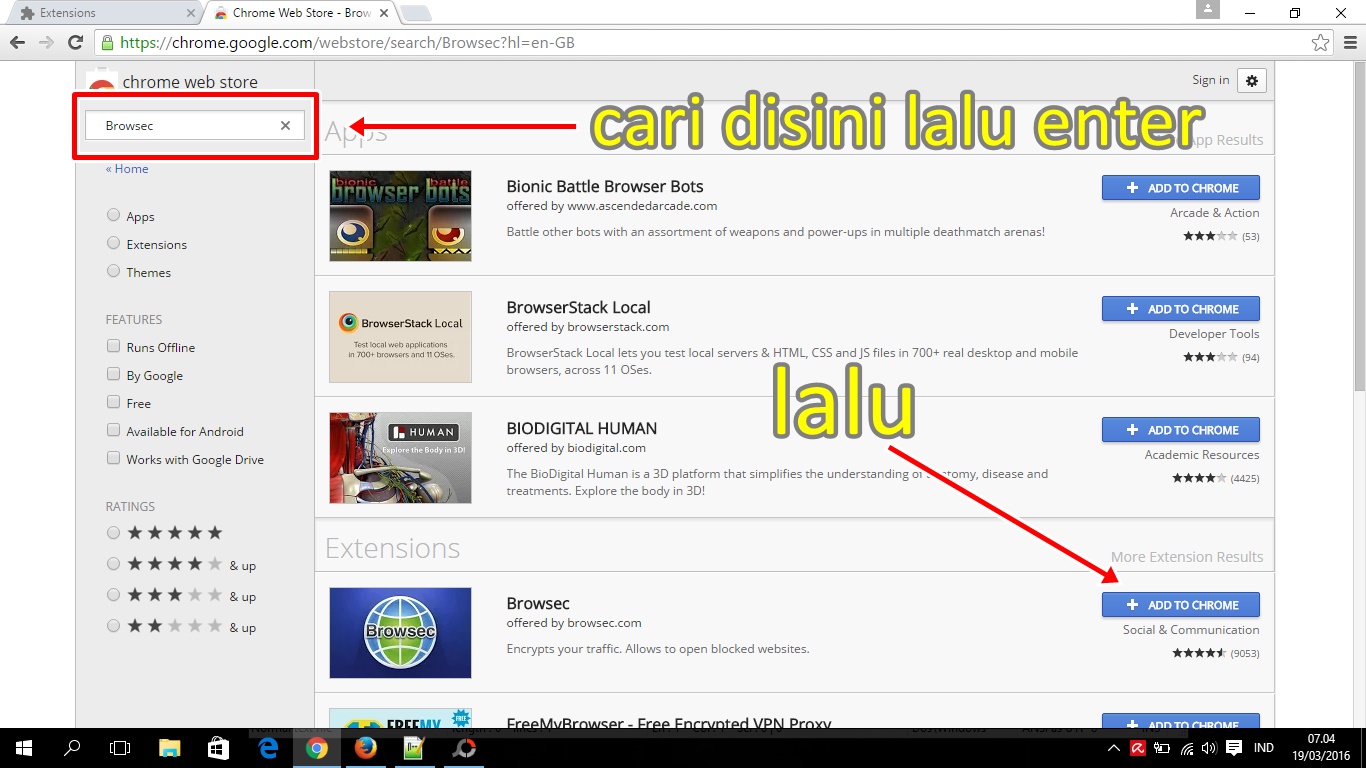
Task: Open the Notepad++ taskbar icon
Action: point(415,748)
